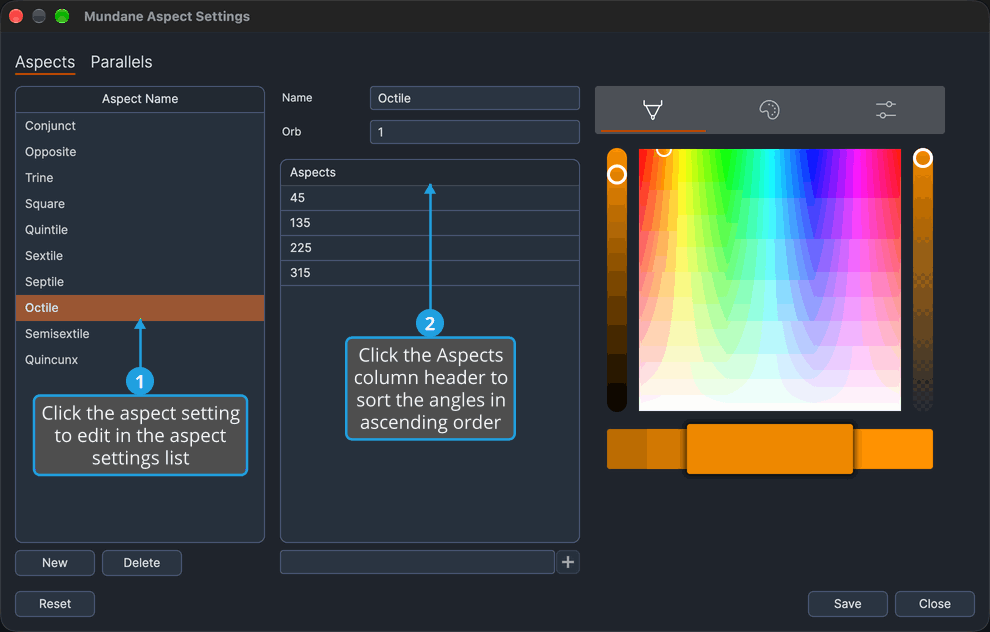Click the new angle entry field
990x632 pixels.
pos(417,562)
